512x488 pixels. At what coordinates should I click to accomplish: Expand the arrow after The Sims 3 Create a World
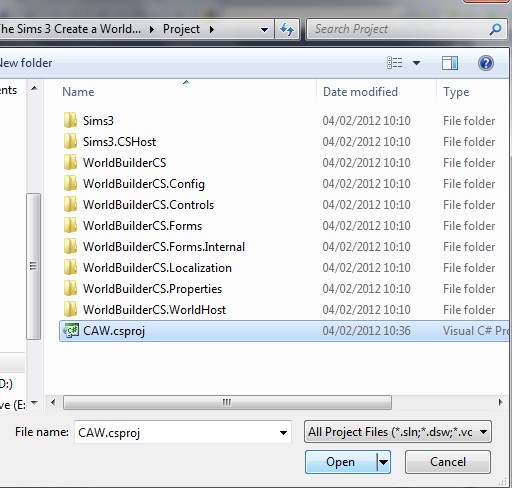pos(152,29)
